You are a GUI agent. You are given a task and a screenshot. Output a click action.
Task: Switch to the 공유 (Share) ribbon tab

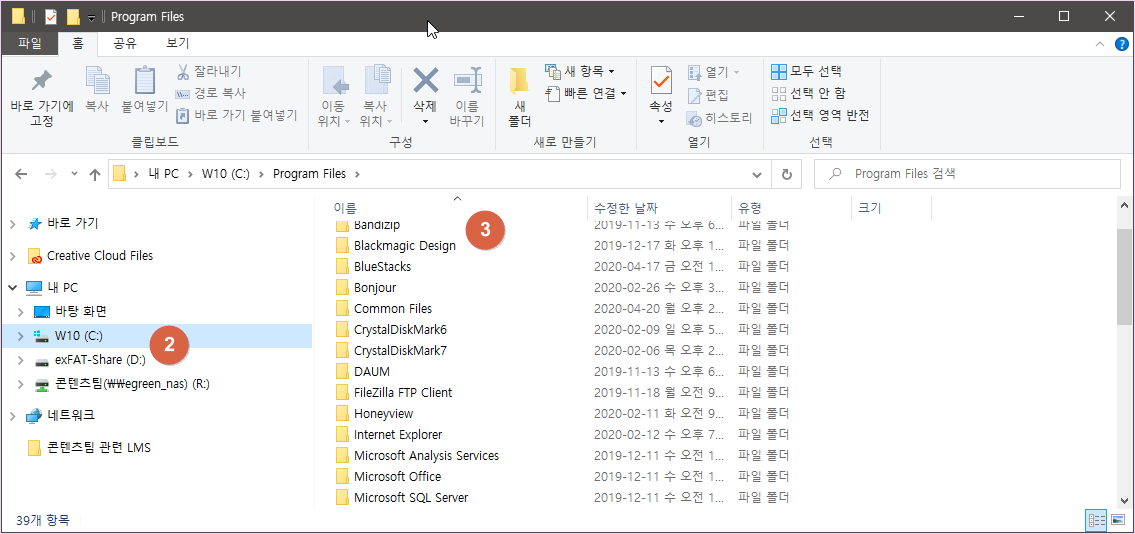coord(125,43)
